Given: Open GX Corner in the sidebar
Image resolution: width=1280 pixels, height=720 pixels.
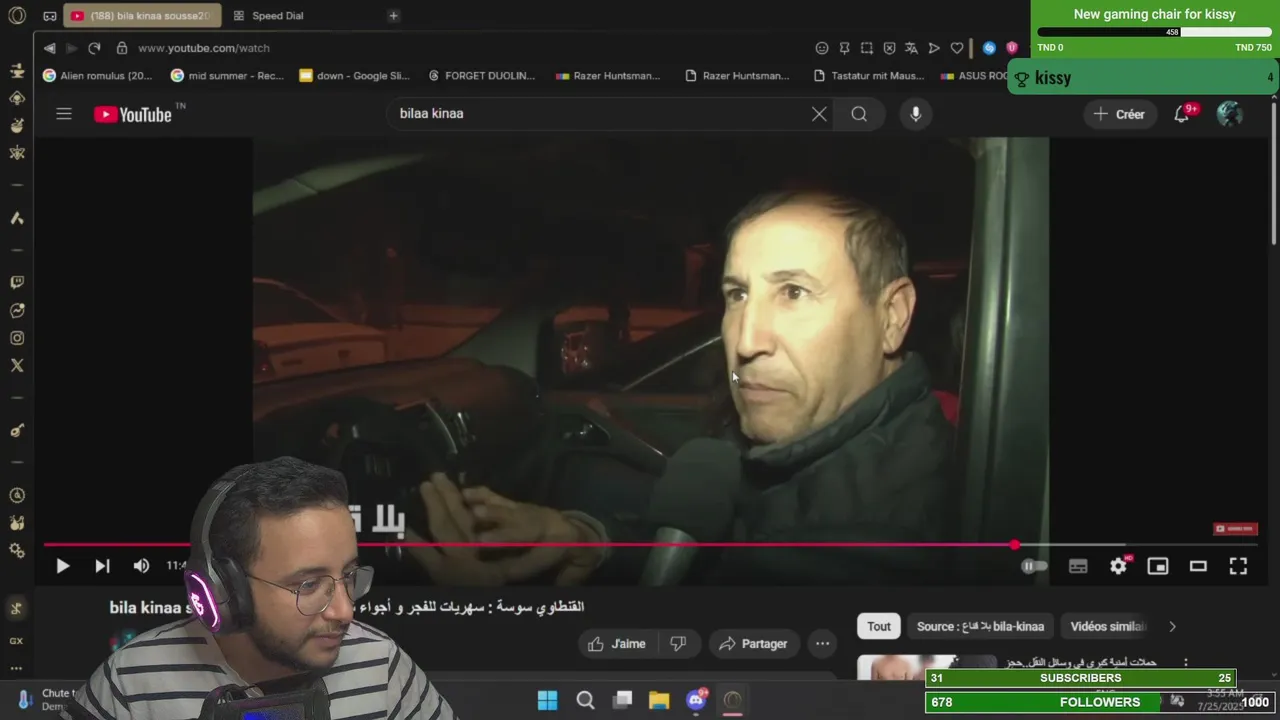Looking at the screenshot, I should (x=17, y=641).
